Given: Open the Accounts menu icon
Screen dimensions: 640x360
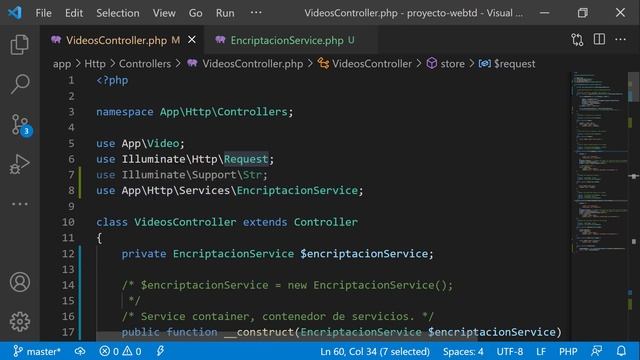Looking at the screenshot, I should click(20, 282).
